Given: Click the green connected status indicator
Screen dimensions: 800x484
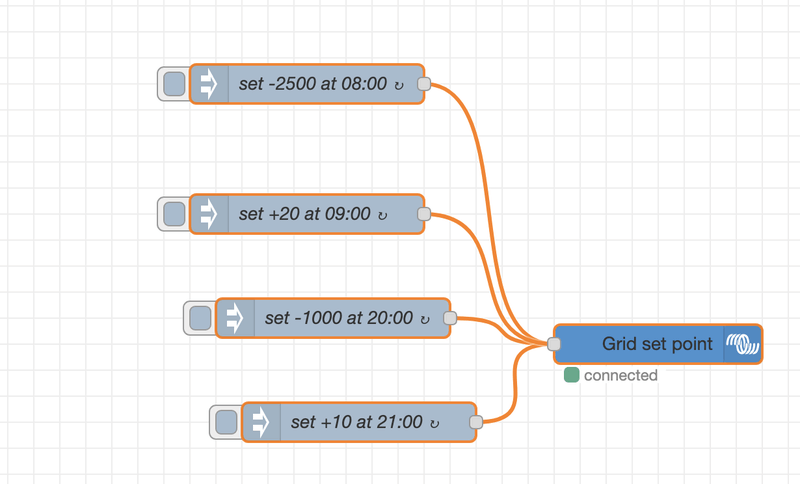Looking at the screenshot, I should (571, 375).
